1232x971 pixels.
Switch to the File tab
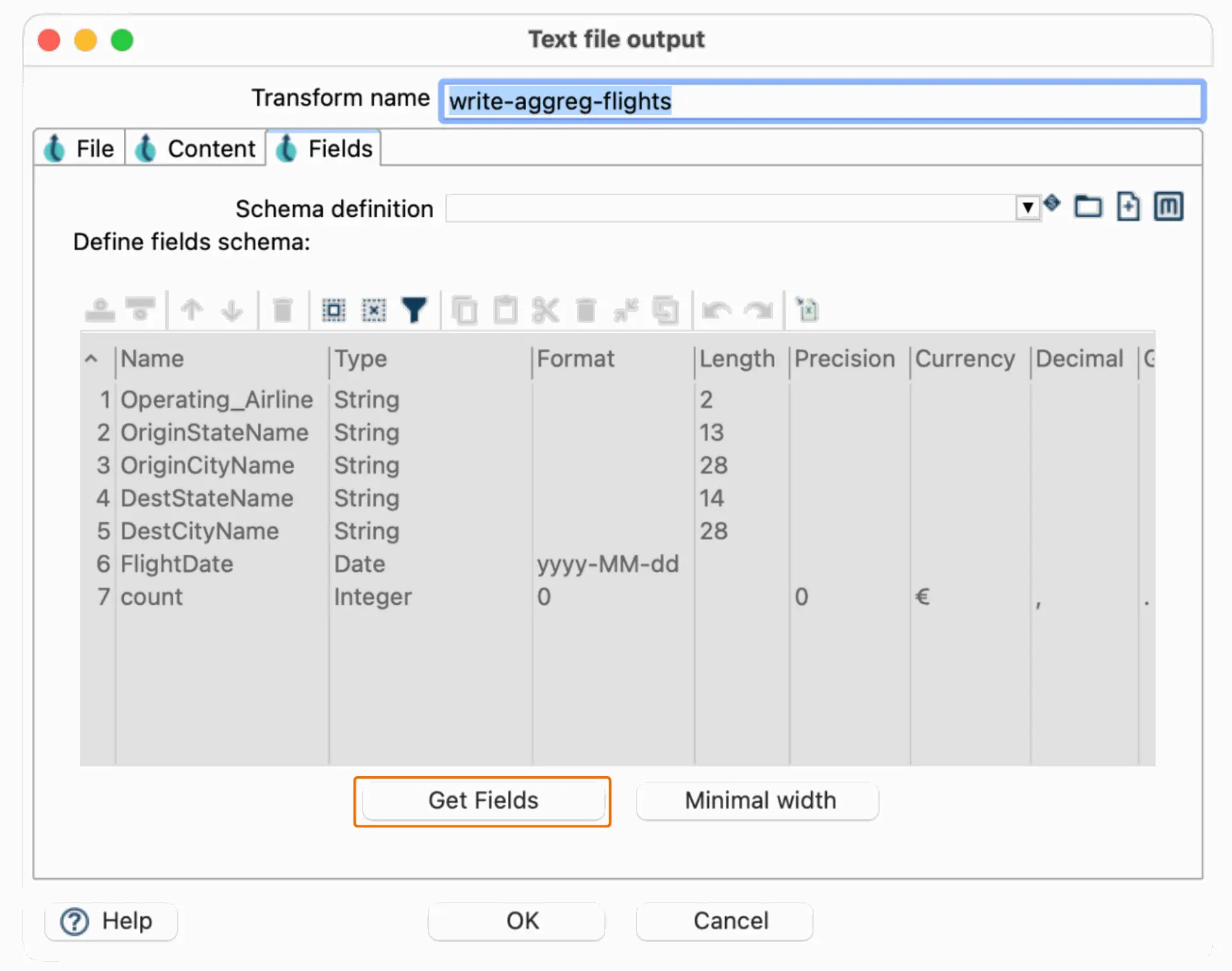point(80,148)
